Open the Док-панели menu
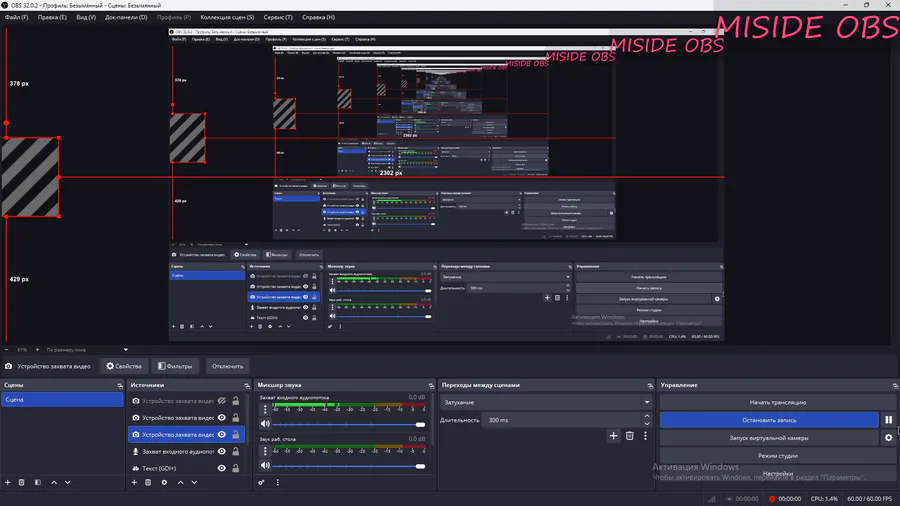Screen dimensions: 900x506 [126, 17]
